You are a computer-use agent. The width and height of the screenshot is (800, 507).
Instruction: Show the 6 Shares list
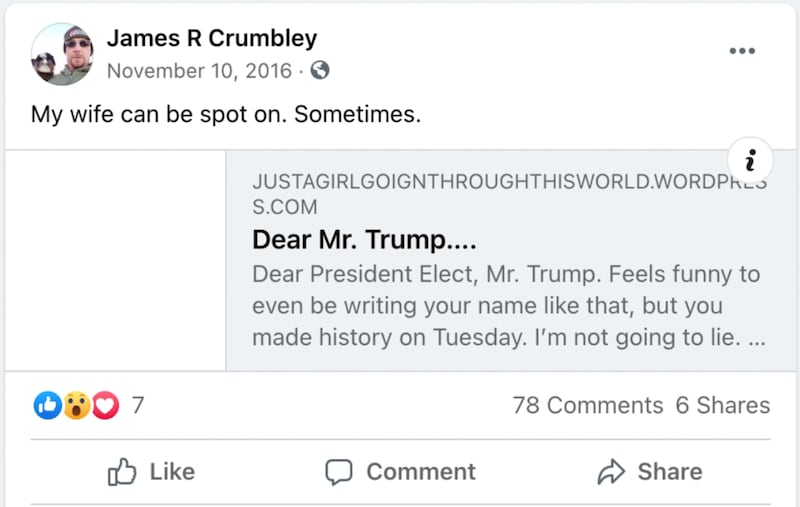(723, 405)
